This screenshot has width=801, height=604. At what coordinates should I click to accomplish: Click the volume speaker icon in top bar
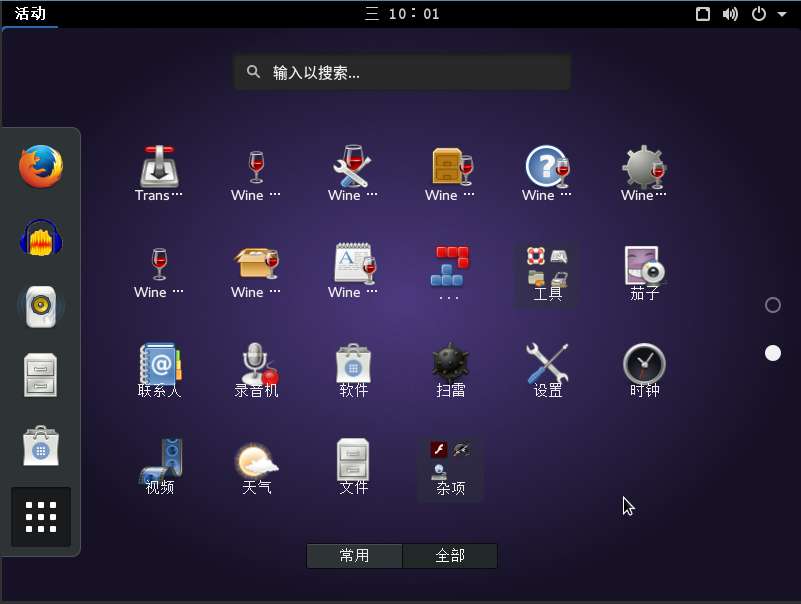pos(730,14)
